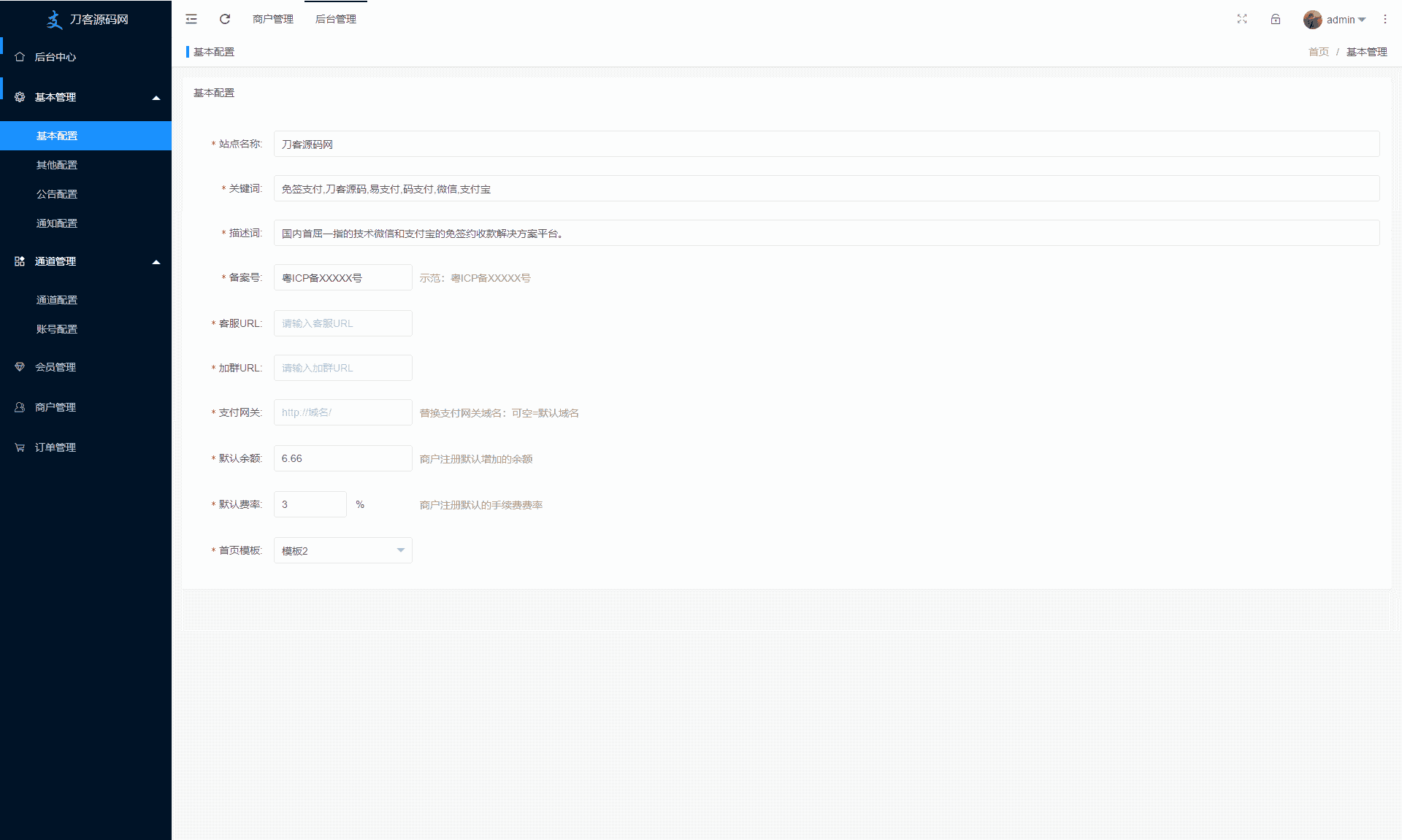Click the fullscreen toggle icon
The width and height of the screenshot is (1402, 840).
point(1242,19)
